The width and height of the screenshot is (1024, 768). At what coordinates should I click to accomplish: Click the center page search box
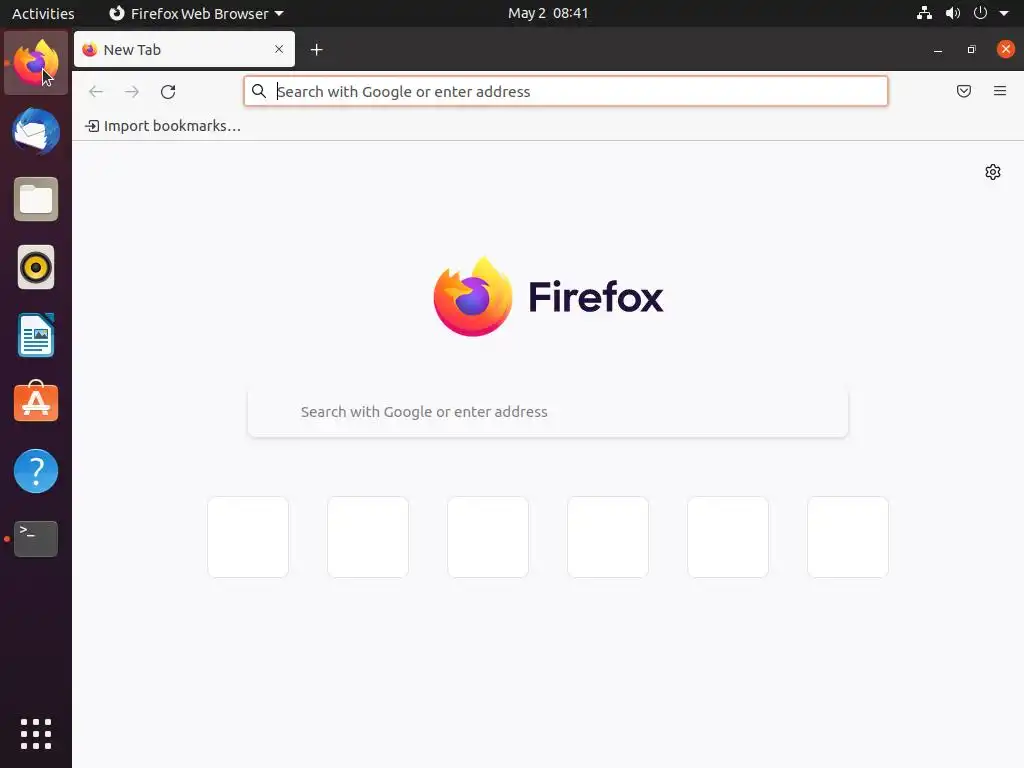tap(547, 412)
